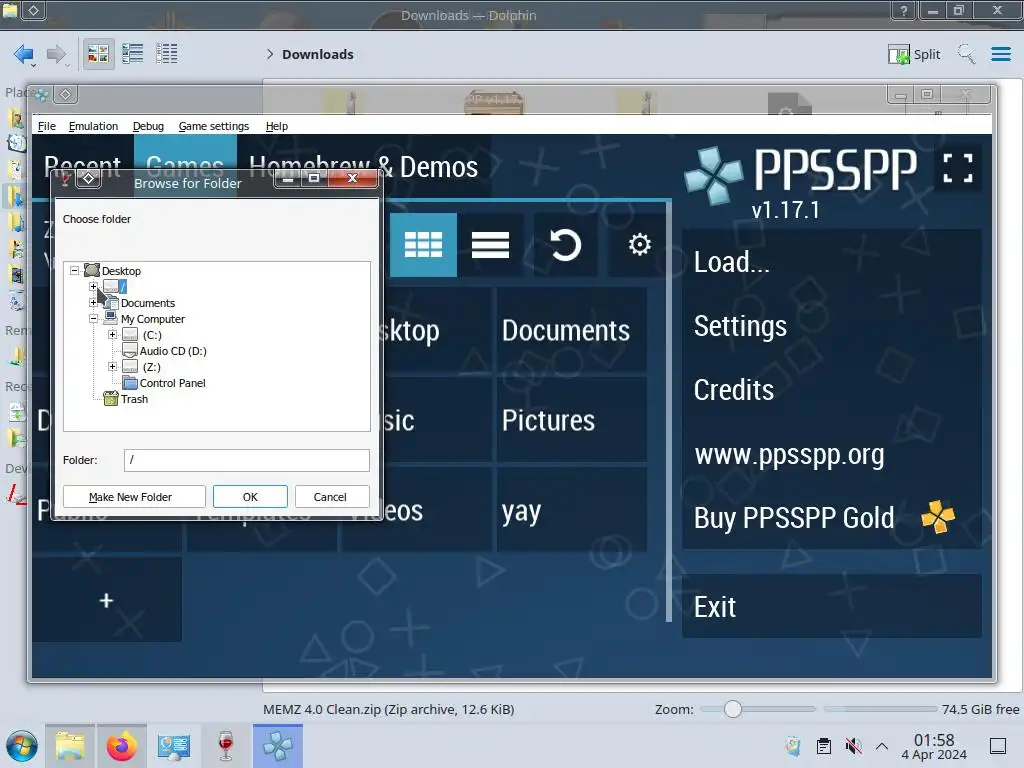The width and height of the screenshot is (1024, 768).
Task: Open the game browser gear settings
Action: pos(639,245)
